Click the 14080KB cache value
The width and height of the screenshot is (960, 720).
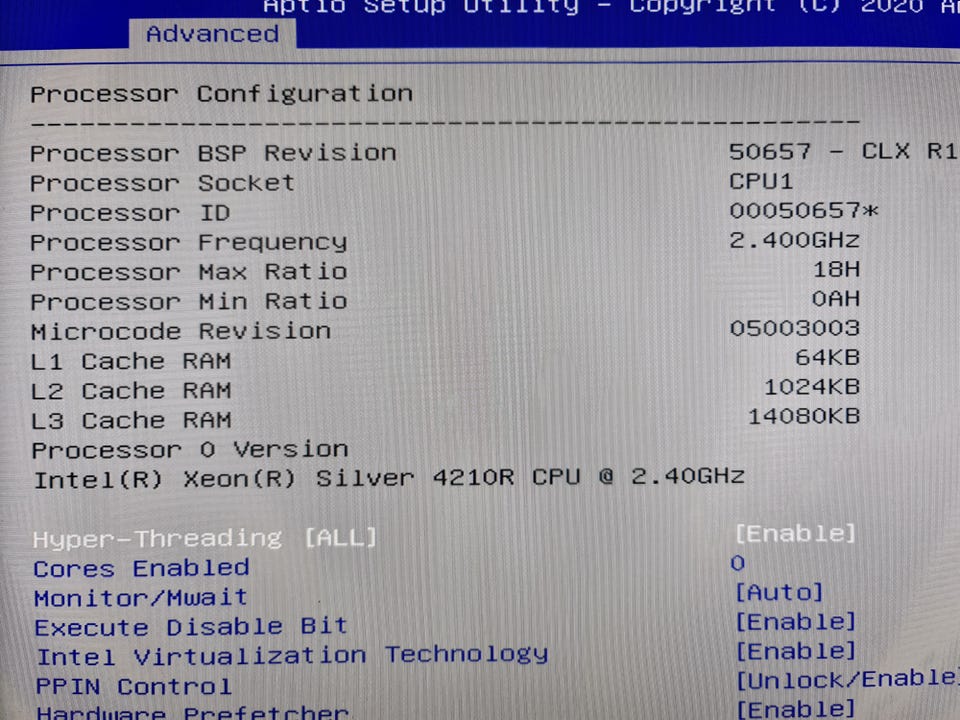(804, 416)
